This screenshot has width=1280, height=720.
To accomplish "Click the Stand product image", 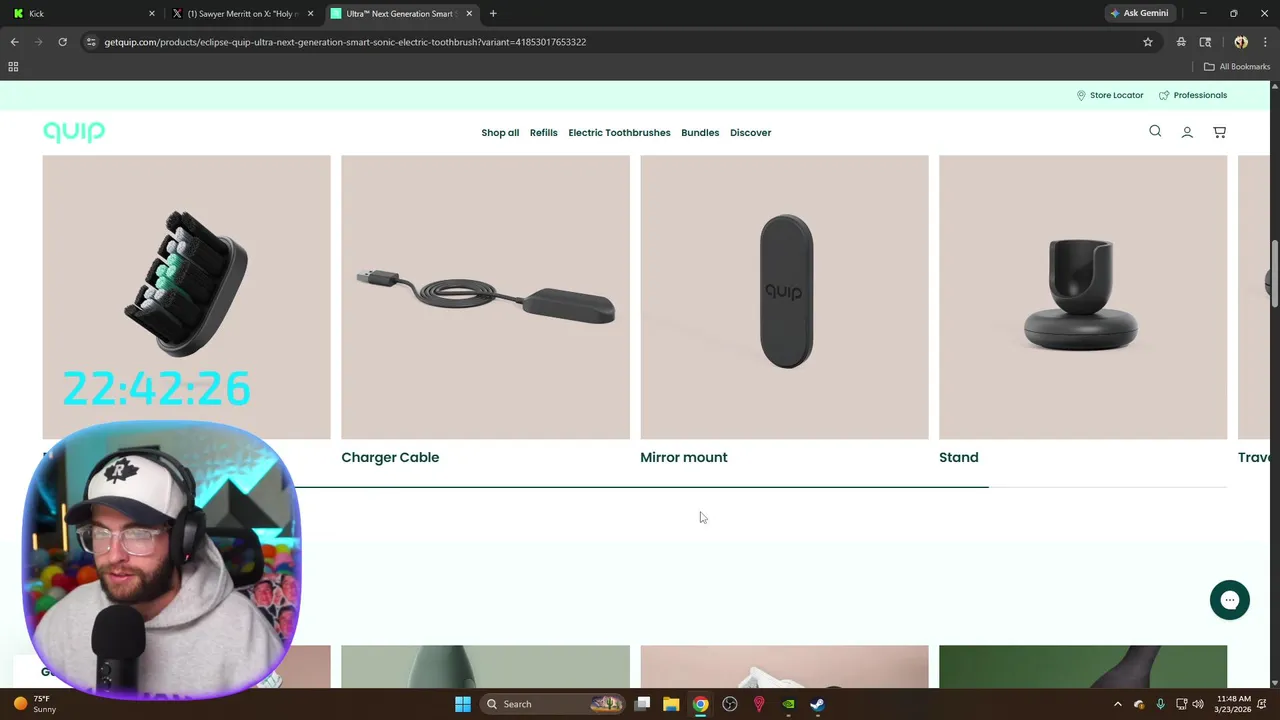I will [1083, 297].
